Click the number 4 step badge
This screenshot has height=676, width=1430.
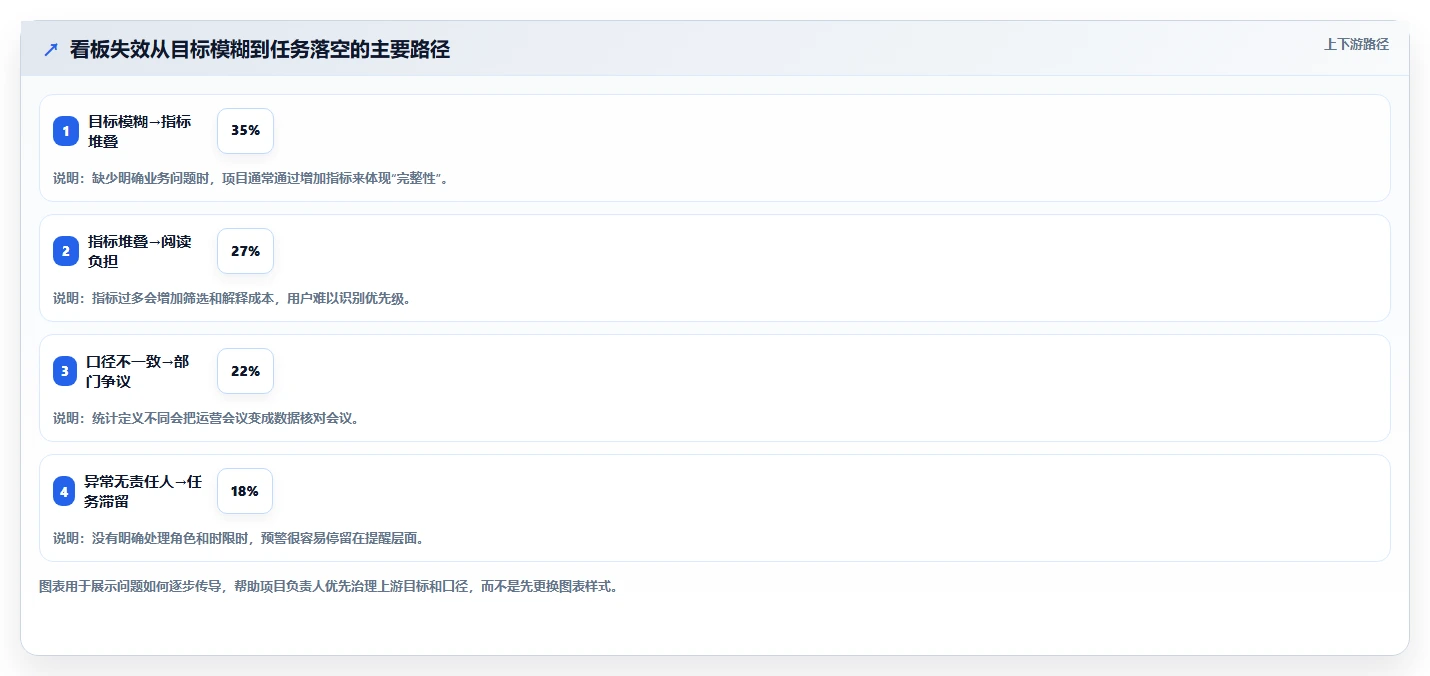(x=65, y=491)
